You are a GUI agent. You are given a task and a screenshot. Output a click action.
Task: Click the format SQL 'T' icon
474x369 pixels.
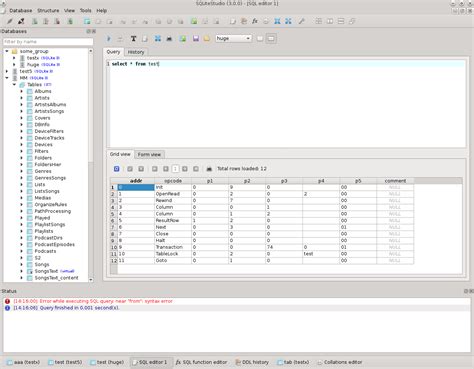coord(133,39)
